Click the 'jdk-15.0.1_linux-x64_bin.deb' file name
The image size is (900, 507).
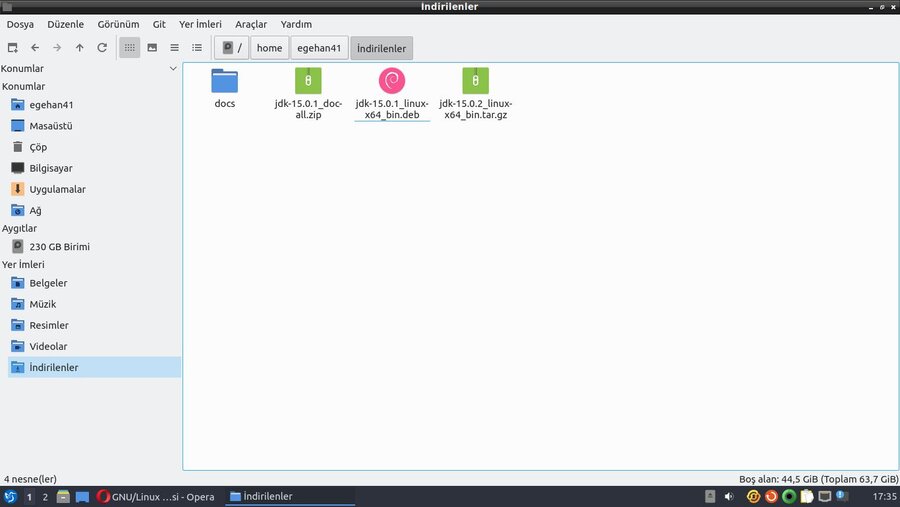click(392, 109)
